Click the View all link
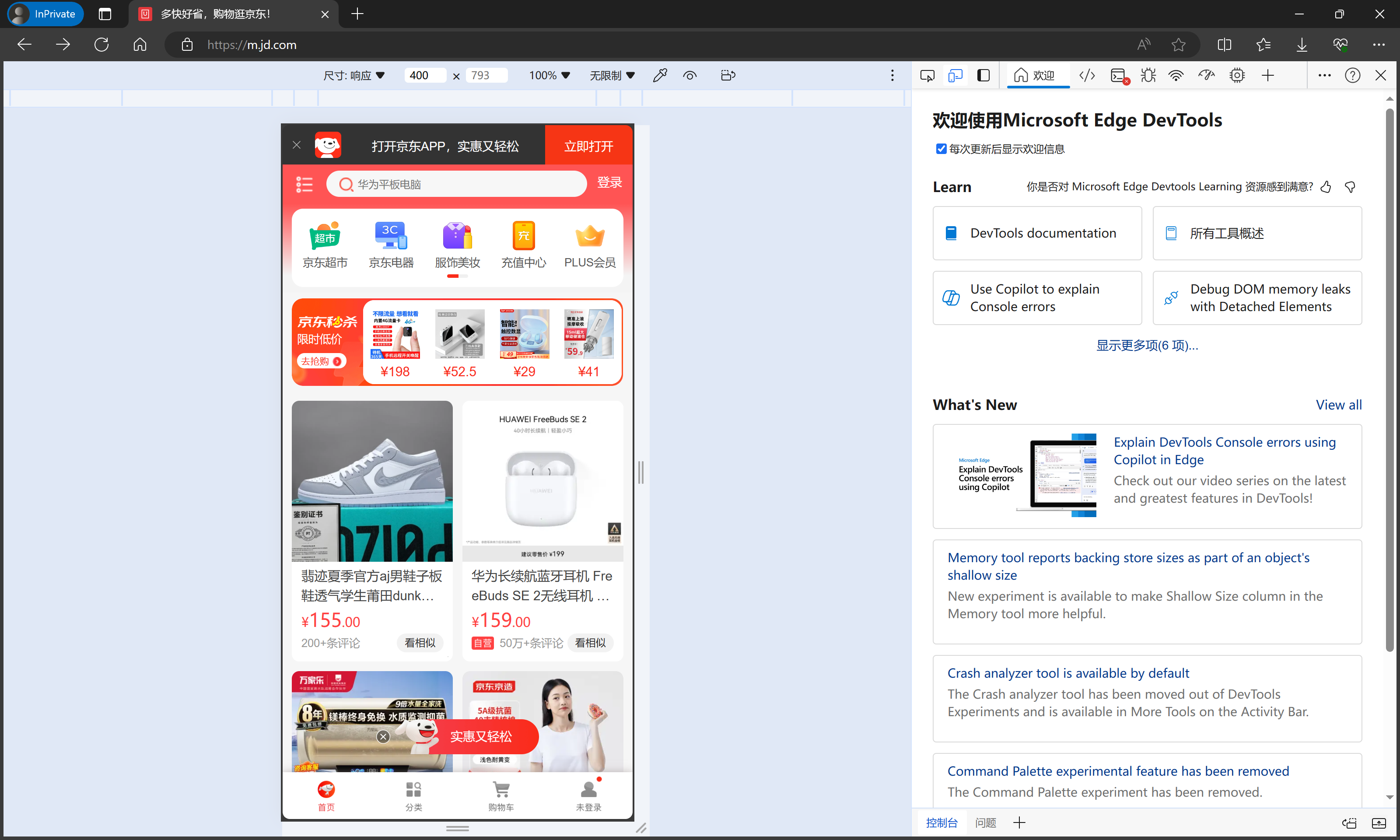This screenshot has width=1400, height=840. tap(1338, 405)
